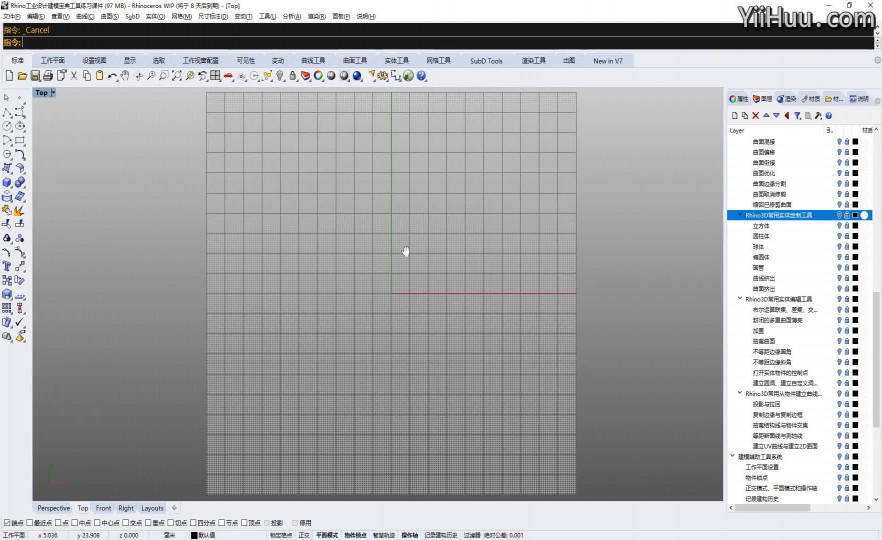The height and width of the screenshot is (540, 882).
Task: Collapse the Rhino3D常用实体绘制工具 layer group
Action: [x=740, y=215]
